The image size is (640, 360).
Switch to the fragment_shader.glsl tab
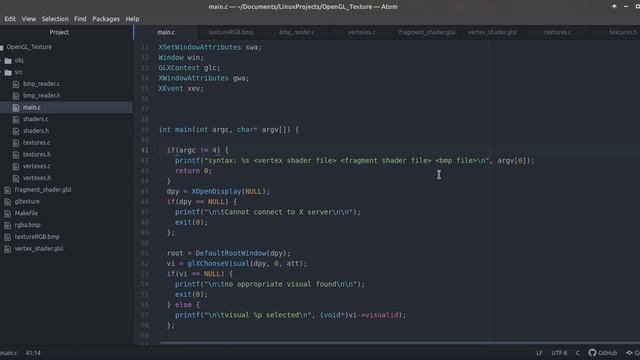tap(427, 32)
